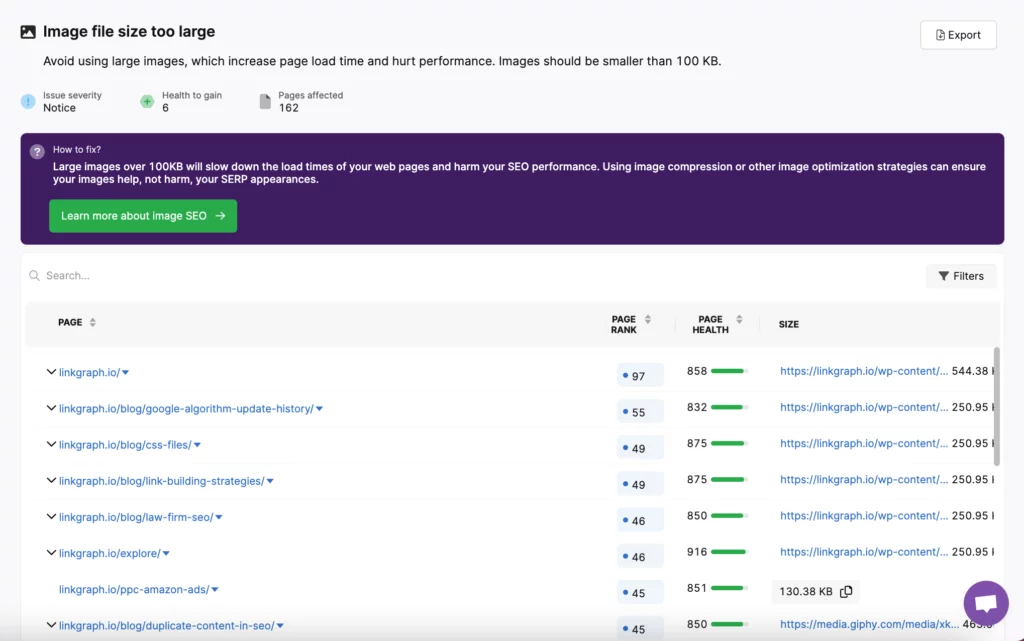Sort table by the Page column arrows
Viewport: 1024px width, 641px height.
point(93,323)
